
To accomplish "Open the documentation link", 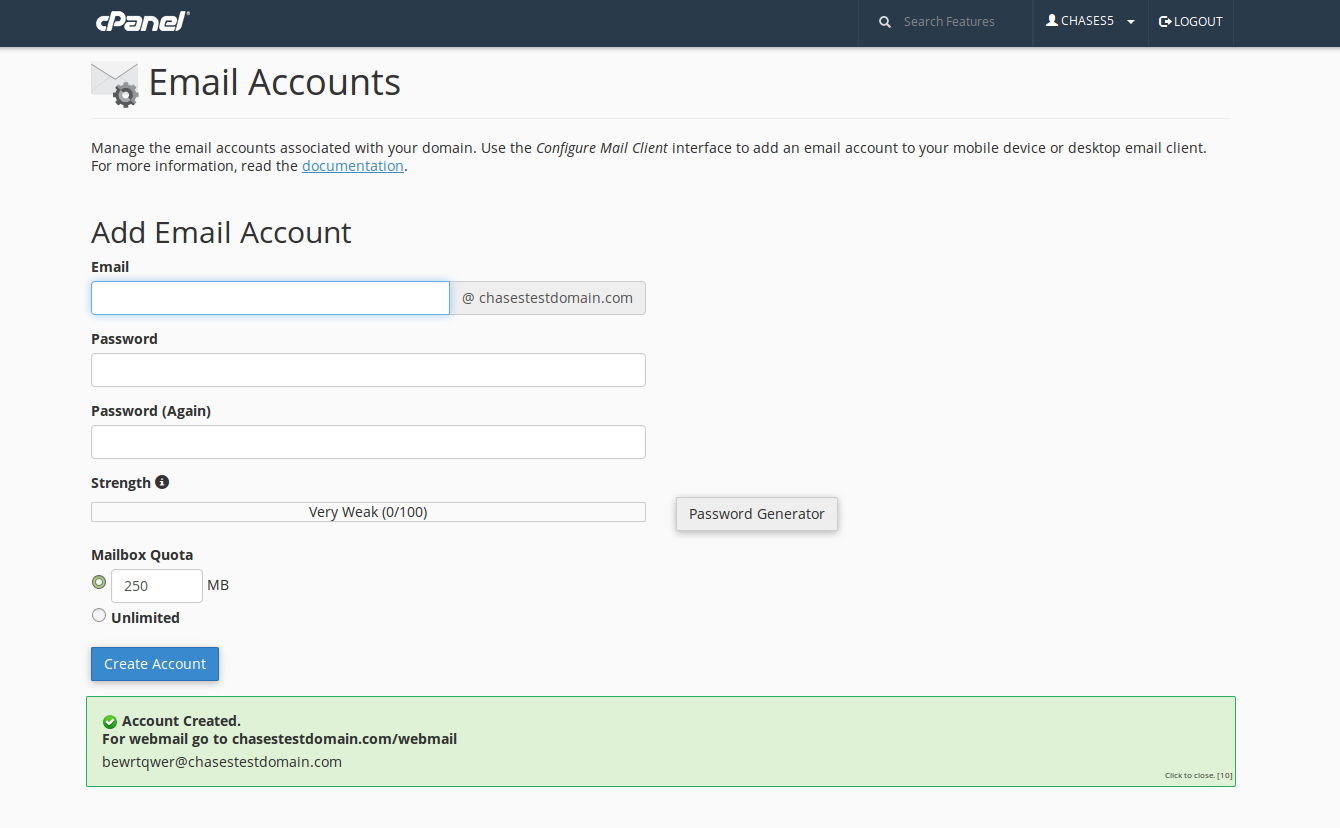I will click(353, 166).
